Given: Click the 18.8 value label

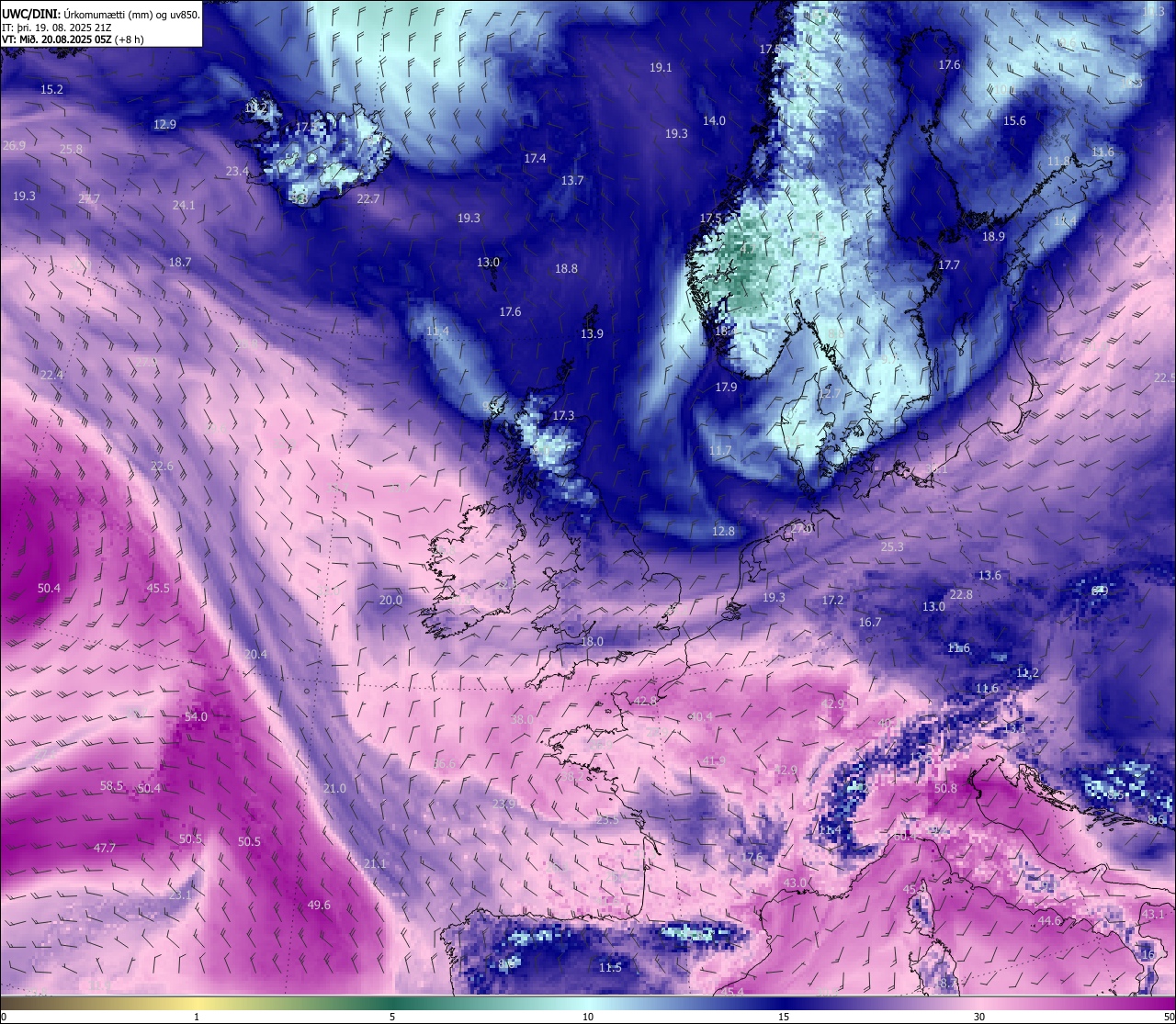Looking at the screenshot, I should coord(566,268).
